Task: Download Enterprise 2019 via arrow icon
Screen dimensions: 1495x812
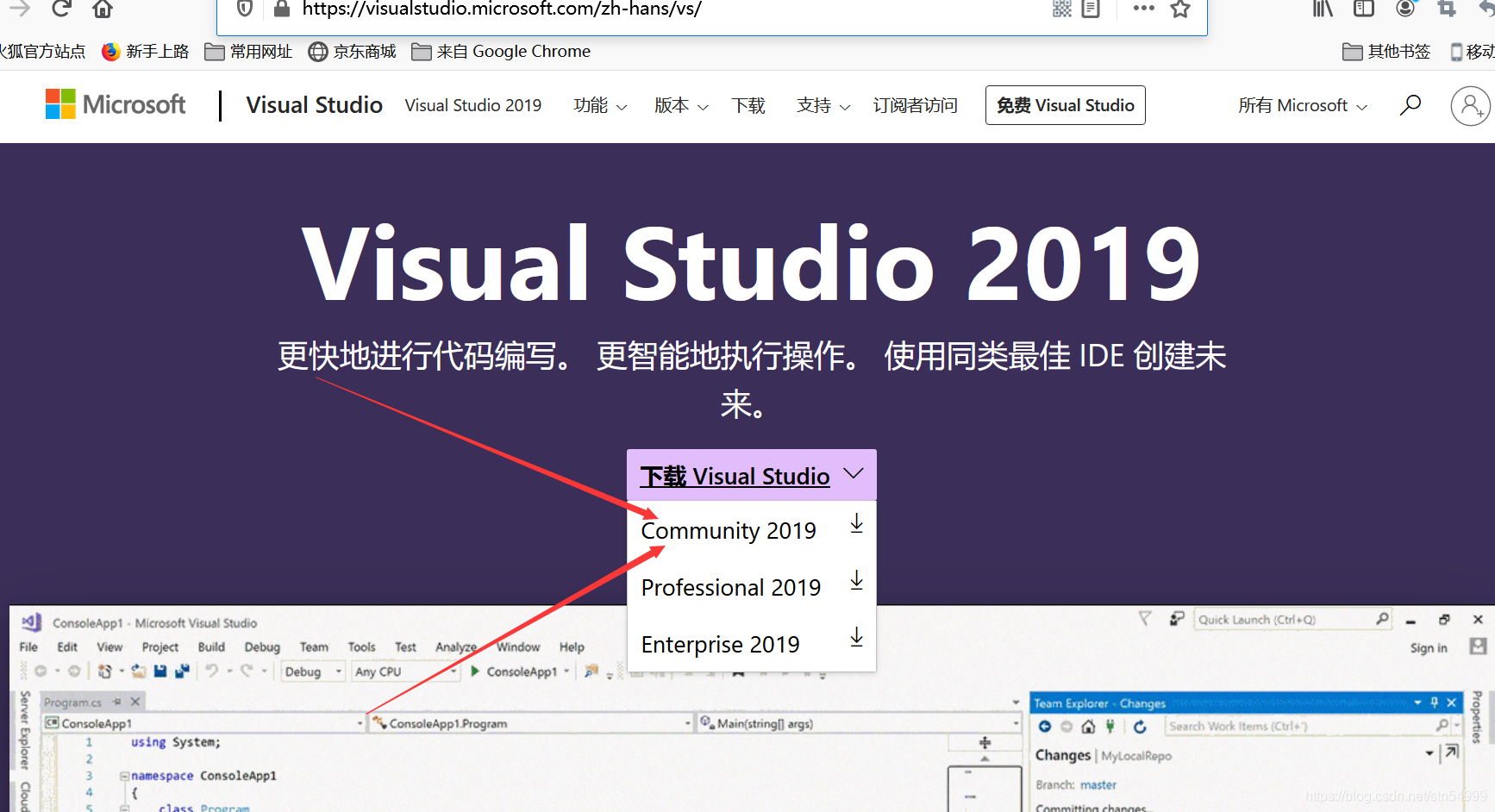Action: 856,637
